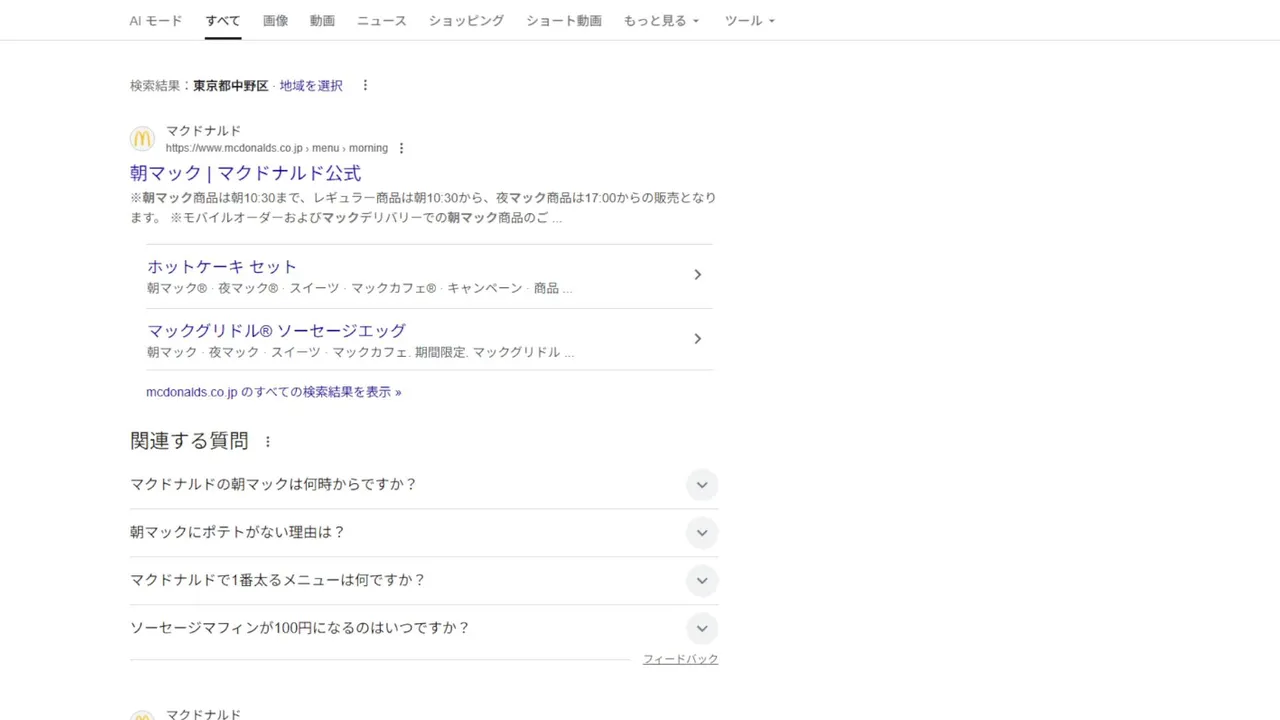
Task: Select the すべて tab
Action: [x=223, y=20]
